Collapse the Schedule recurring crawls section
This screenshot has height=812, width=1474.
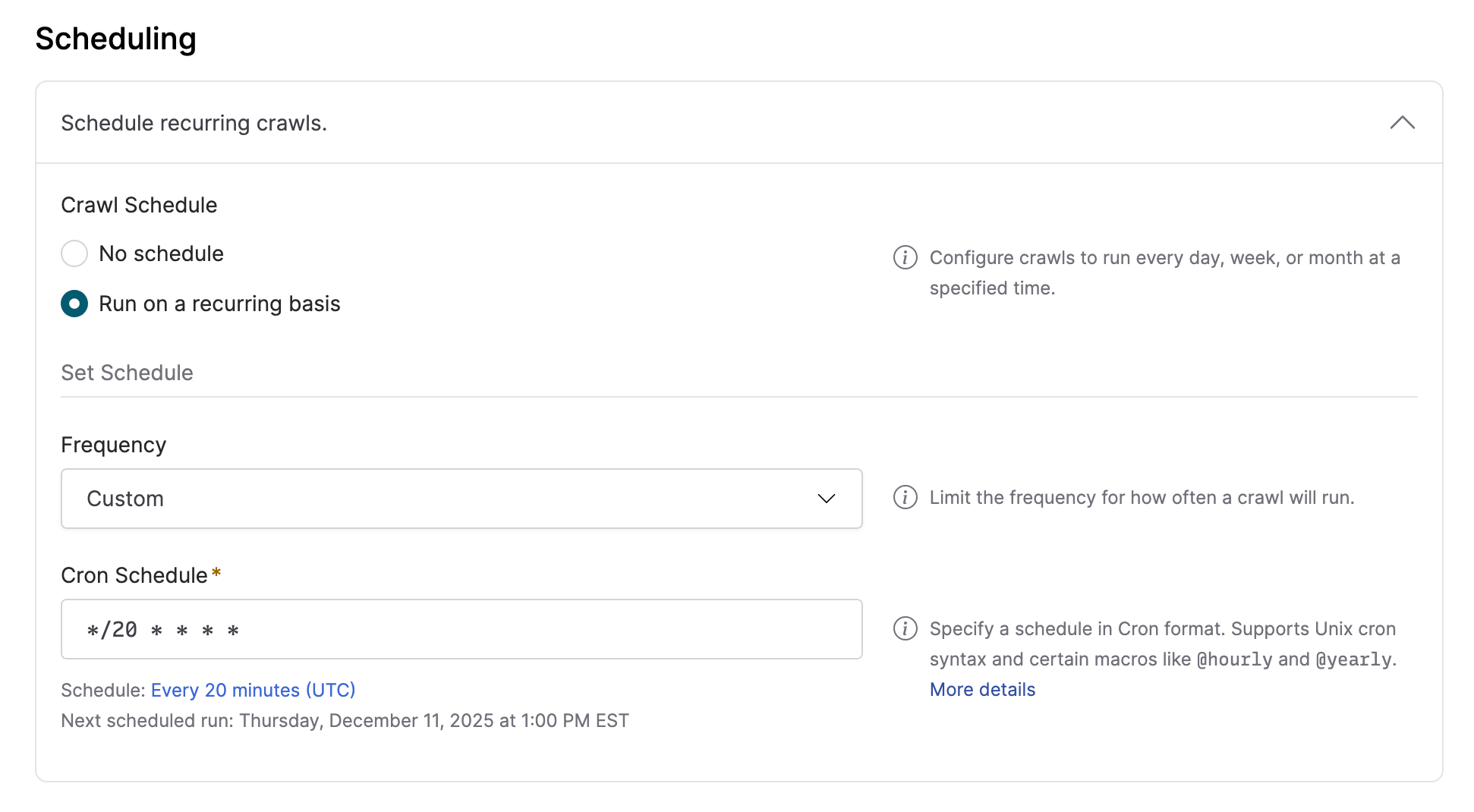(1403, 123)
